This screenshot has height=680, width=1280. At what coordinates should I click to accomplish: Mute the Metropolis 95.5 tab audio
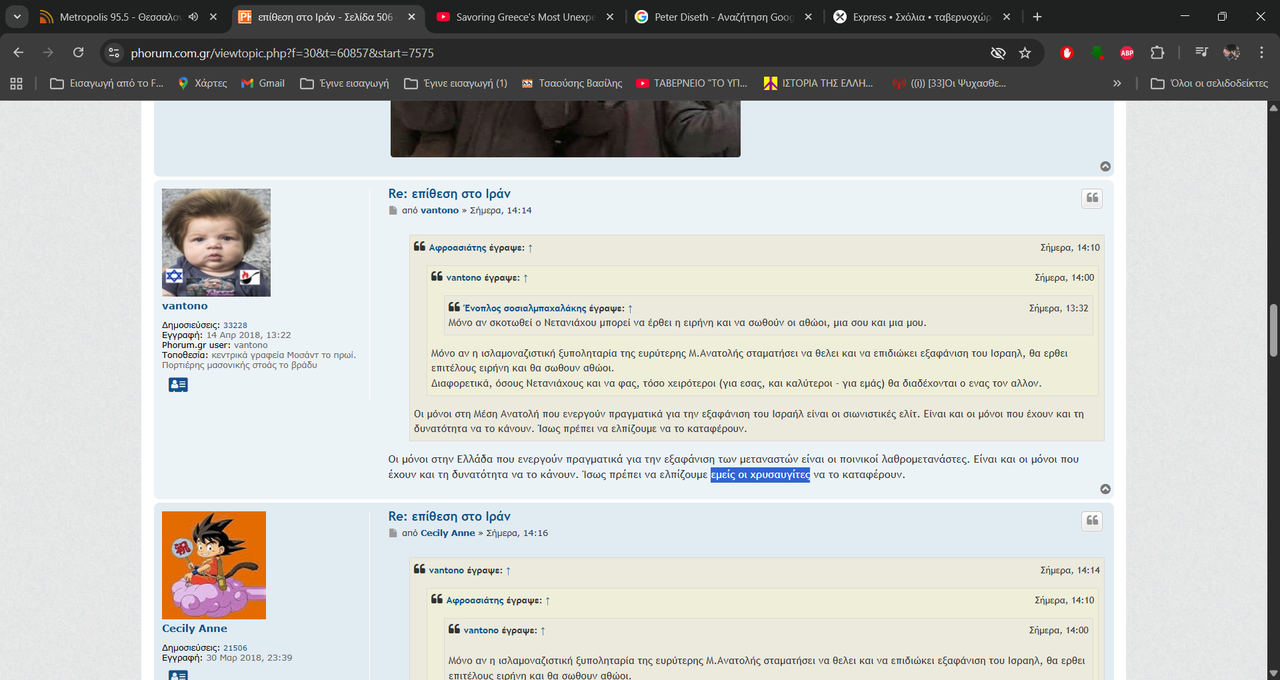193,17
